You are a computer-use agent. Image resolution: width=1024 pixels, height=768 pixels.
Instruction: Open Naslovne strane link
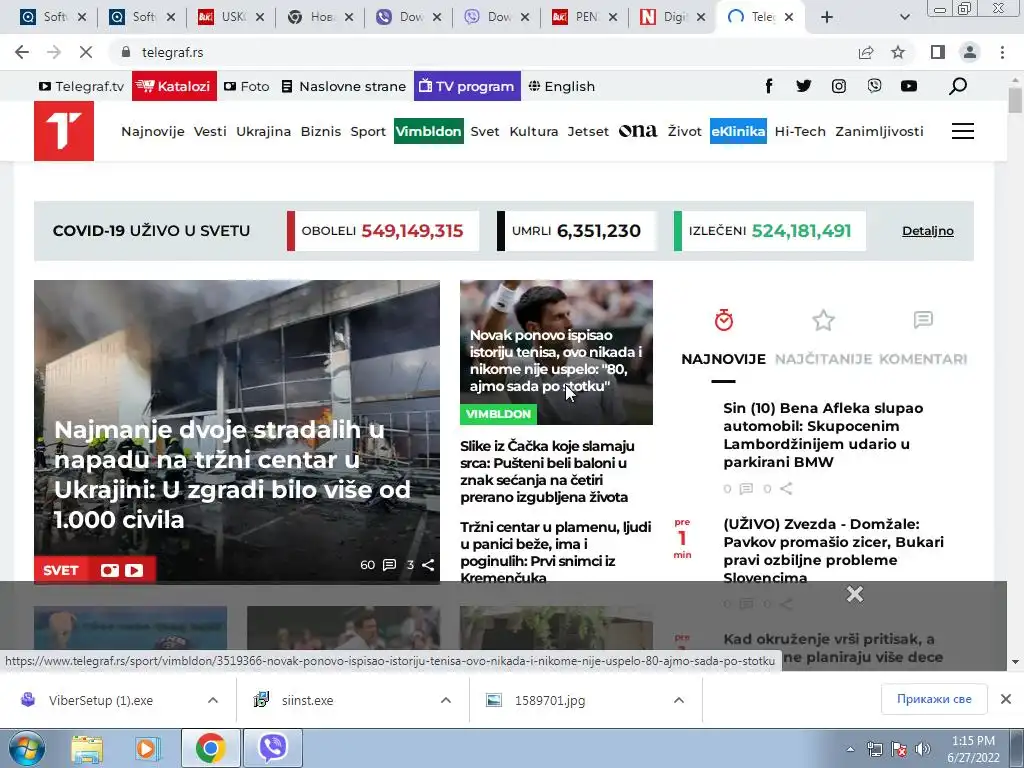[344, 86]
